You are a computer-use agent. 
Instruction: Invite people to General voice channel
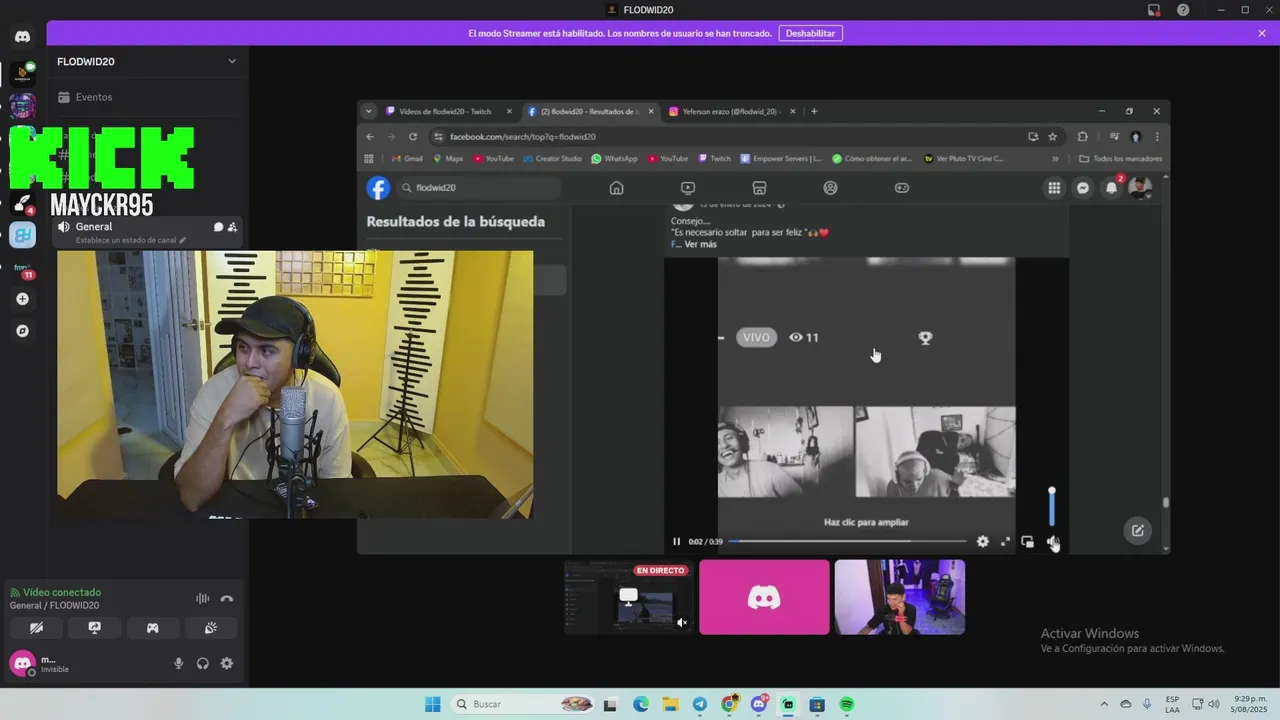click(x=232, y=227)
